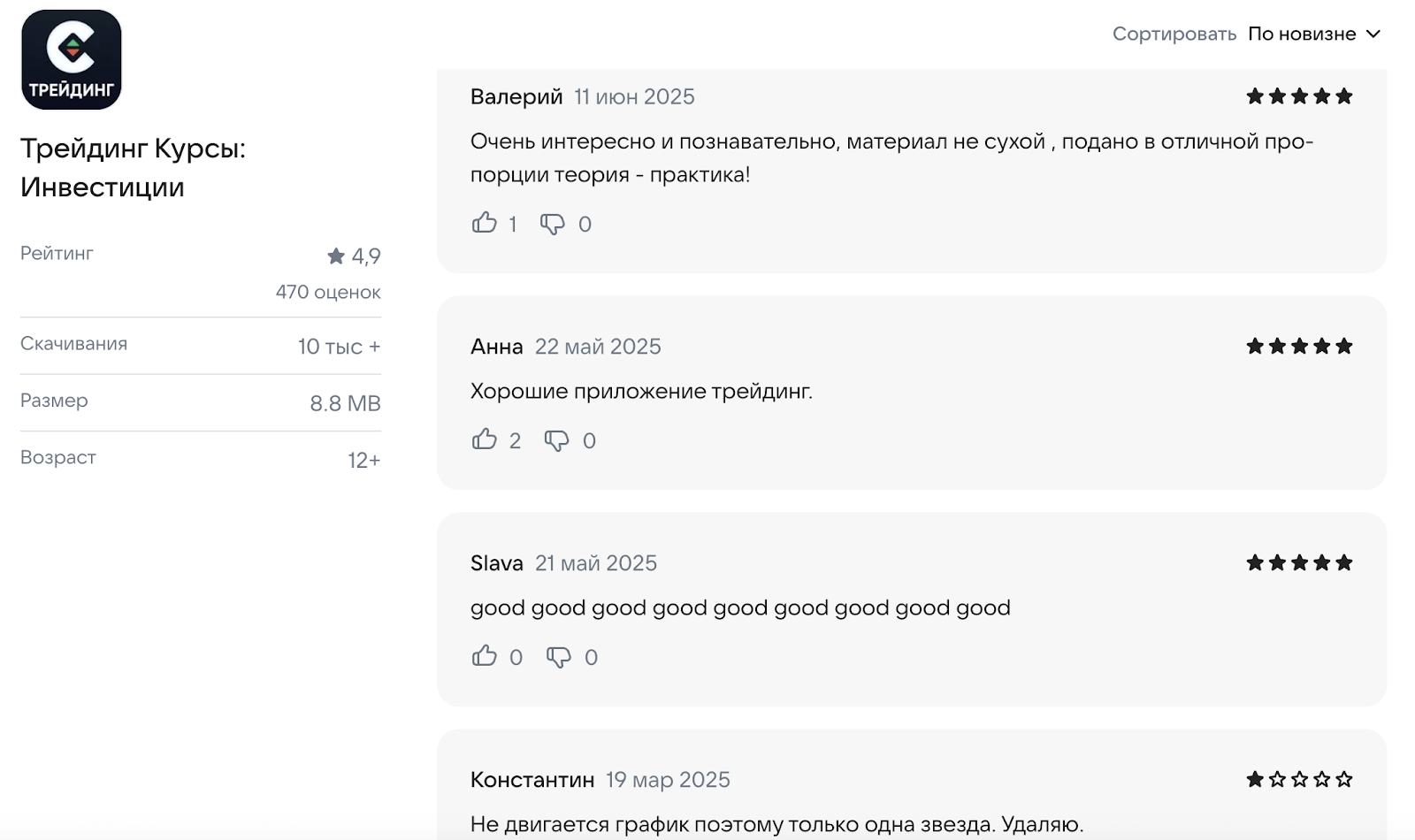The width and height of the screenshot is (1415, 840).
Task: Click the one-star rating on Константин's review
Action: tap(1299, 779)
